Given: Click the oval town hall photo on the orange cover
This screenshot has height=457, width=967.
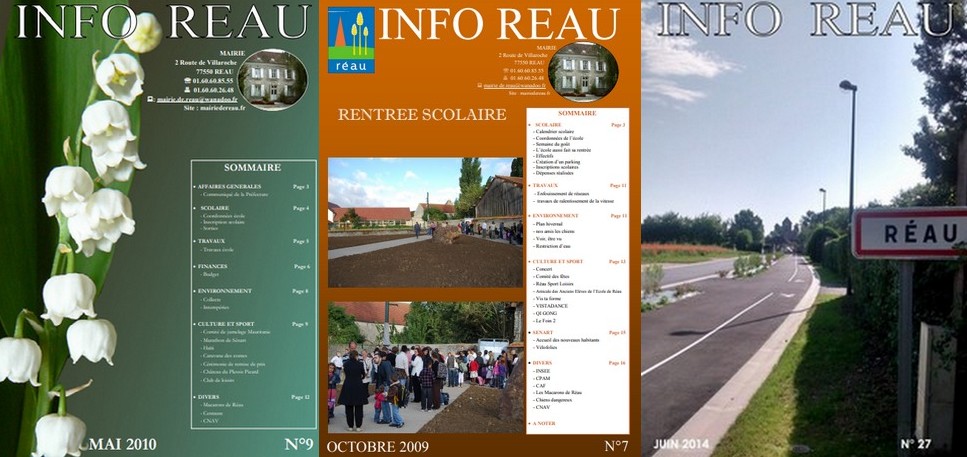Looking at the screenshot, I should (583, 72).
